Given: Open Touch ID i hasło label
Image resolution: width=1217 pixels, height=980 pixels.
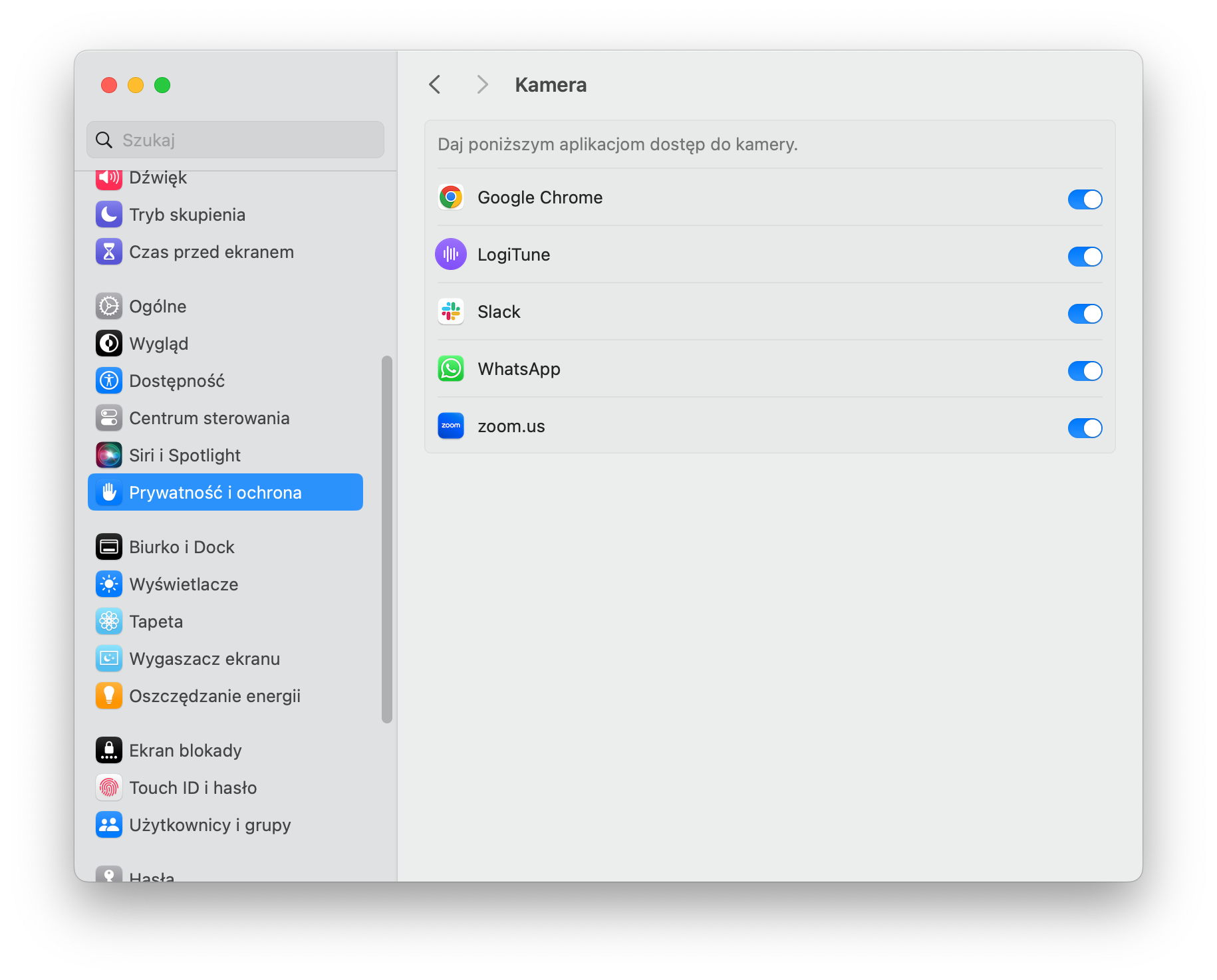Looking at the screenshot, I should 193,788.
